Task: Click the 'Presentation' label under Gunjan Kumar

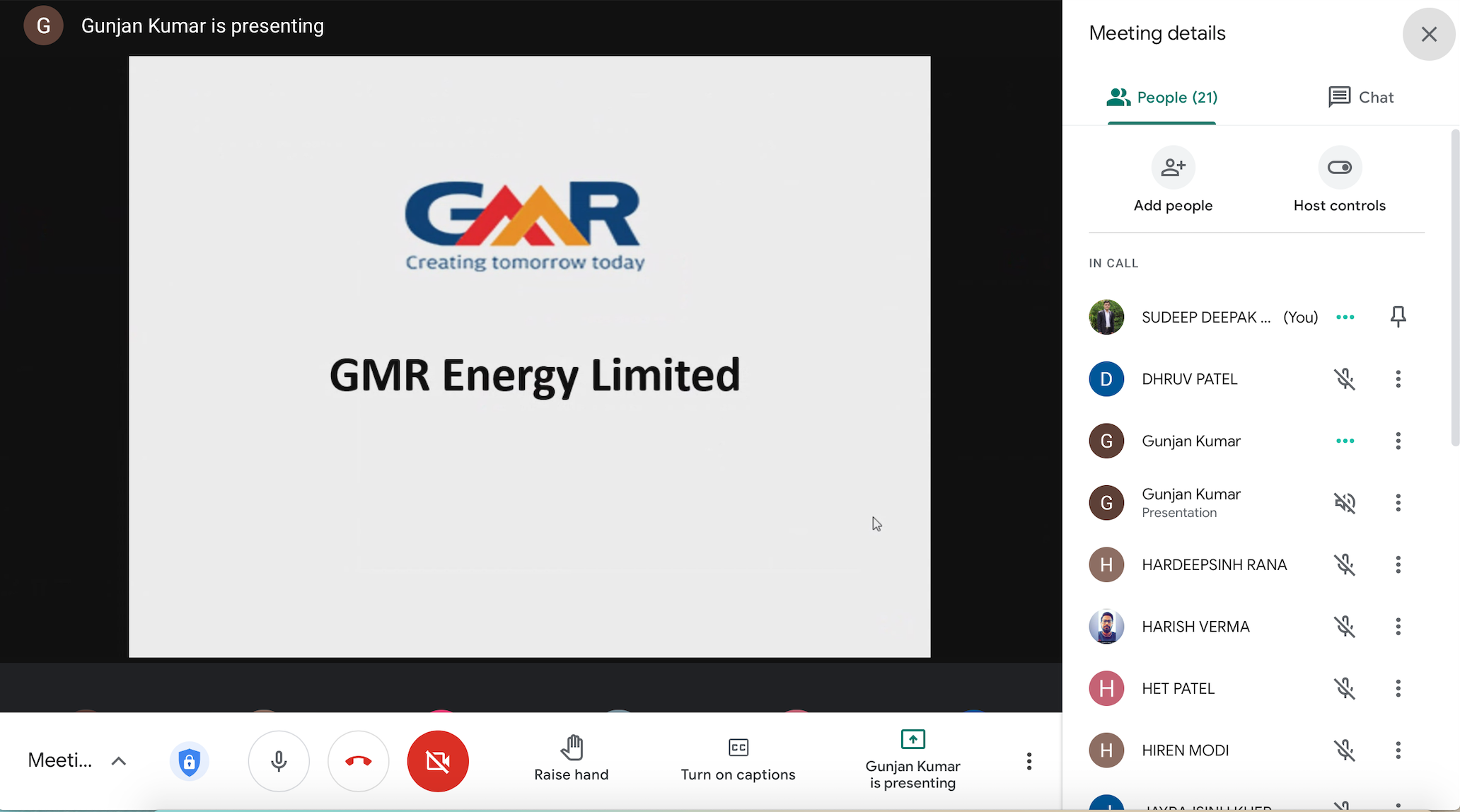Action: pos(1179,513)
